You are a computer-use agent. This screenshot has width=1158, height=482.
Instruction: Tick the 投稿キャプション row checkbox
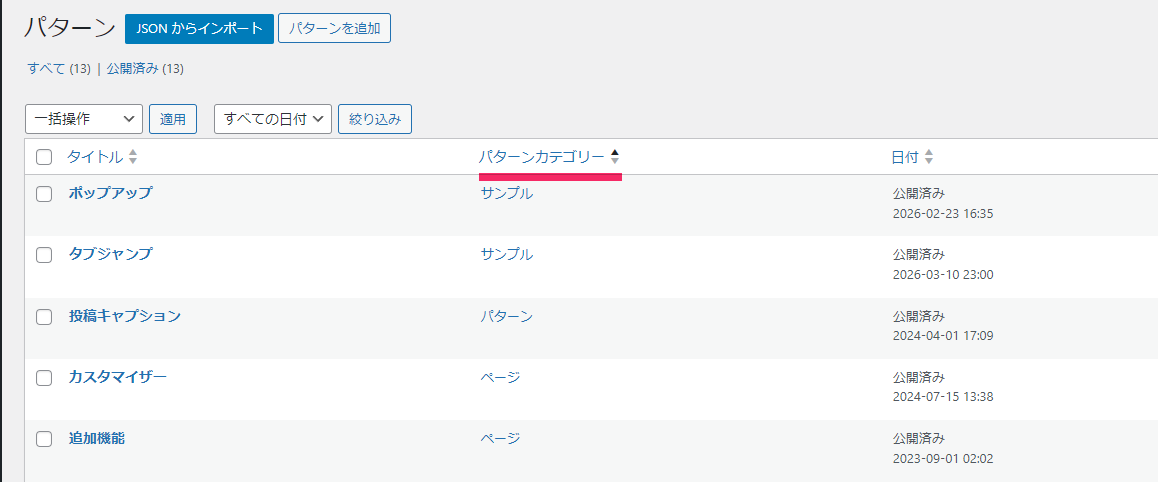coord(44,317)
